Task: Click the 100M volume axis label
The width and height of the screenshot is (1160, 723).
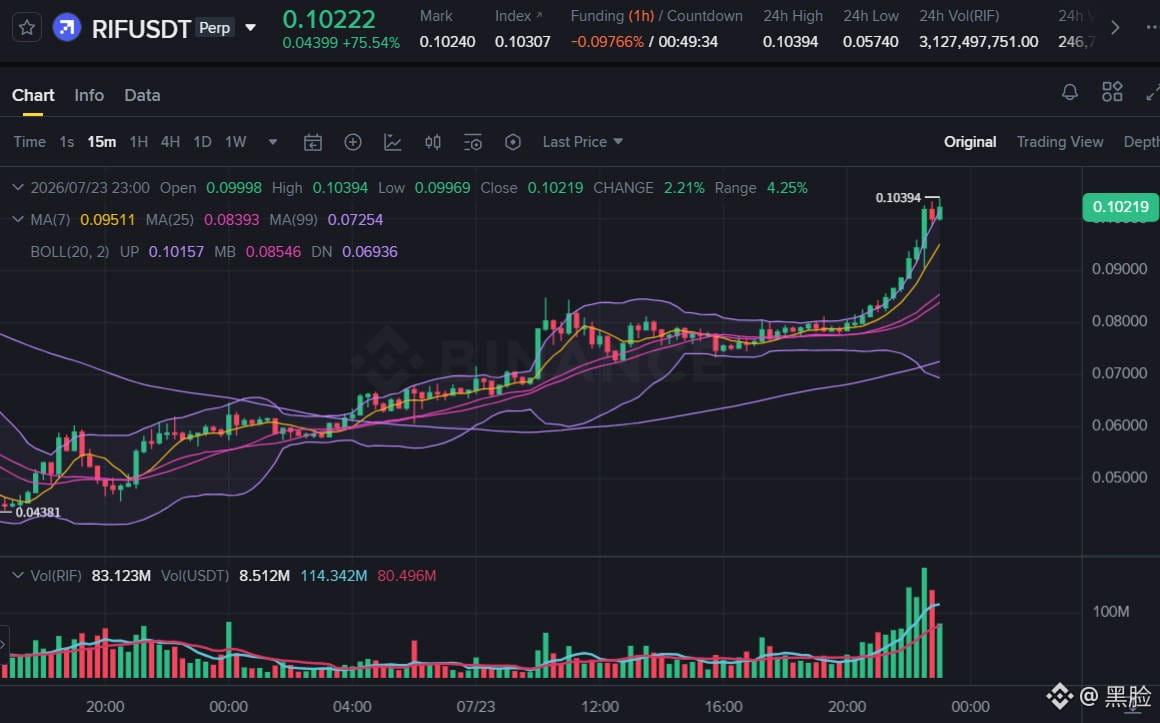Action: 1111,612
